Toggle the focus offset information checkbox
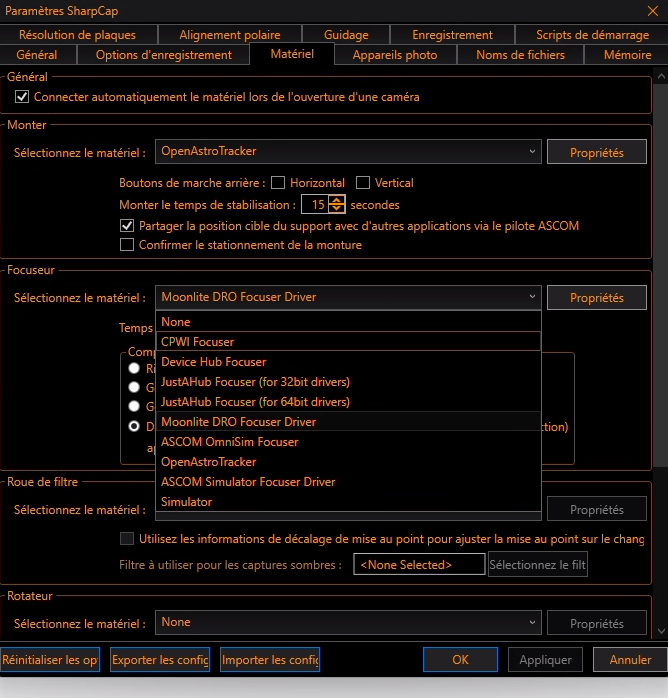Screen dimensions: 668x698 [127, 539]
